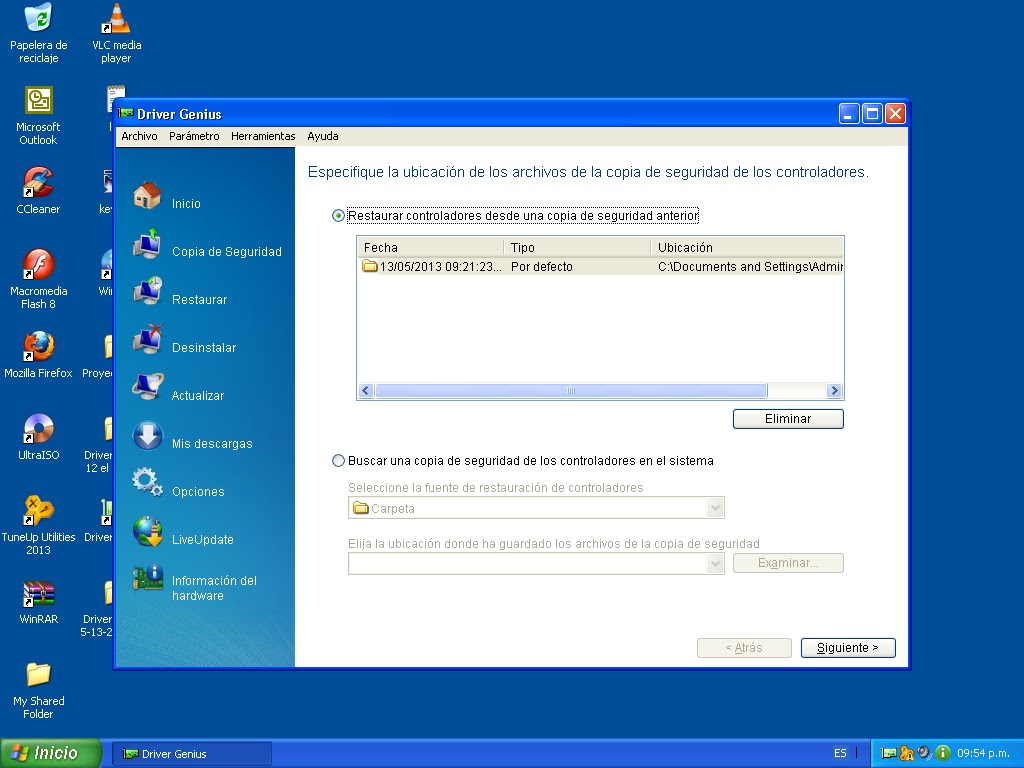This screenshot has height=768, width=1024.
Task: Select the 'C:\Documents and Settings' location cell
Action: point(750,266)
